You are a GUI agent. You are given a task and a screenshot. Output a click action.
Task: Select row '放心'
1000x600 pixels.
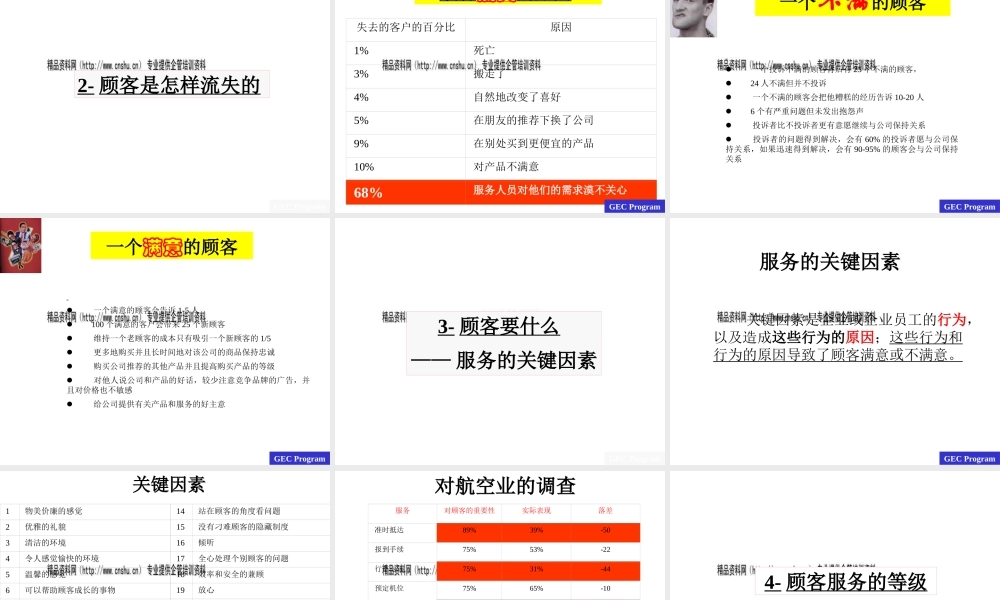[x=206, y=590]
